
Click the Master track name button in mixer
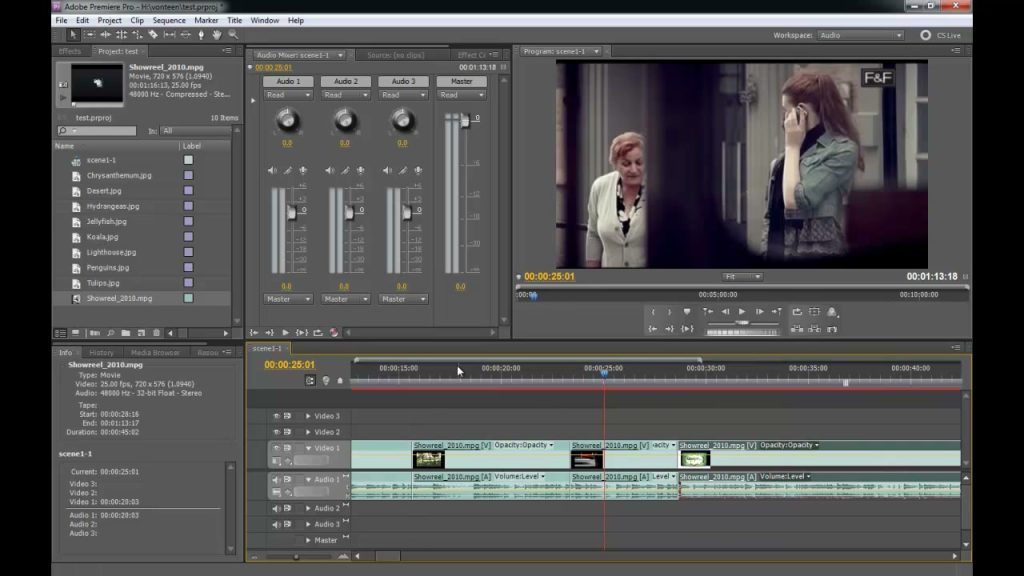[461, 82]
